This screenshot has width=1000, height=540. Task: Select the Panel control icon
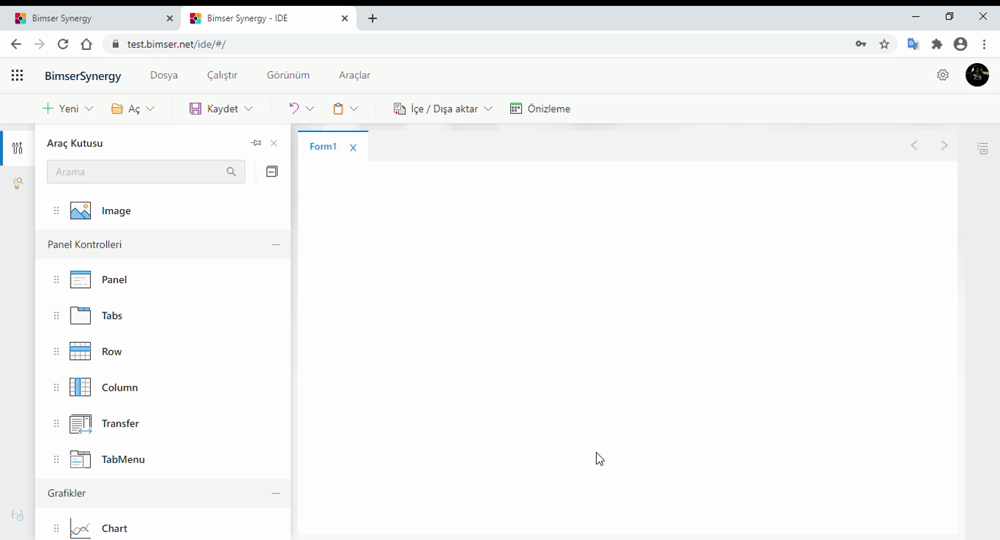[80, 280]
